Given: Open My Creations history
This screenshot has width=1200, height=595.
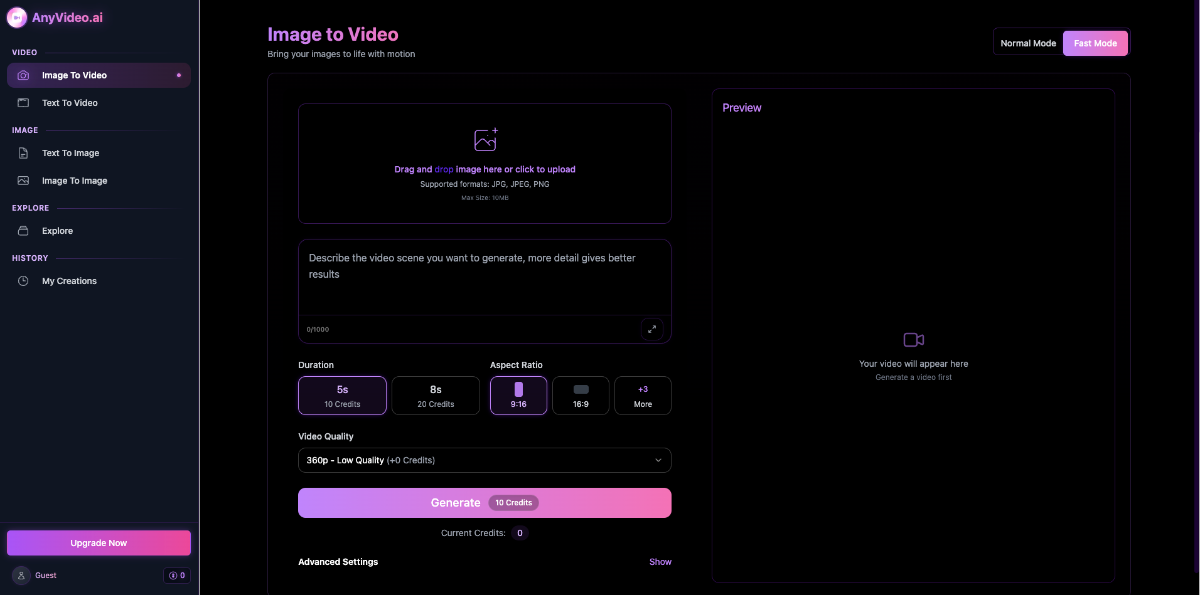Looking at the screenshot, I should [x=99, y=281].
